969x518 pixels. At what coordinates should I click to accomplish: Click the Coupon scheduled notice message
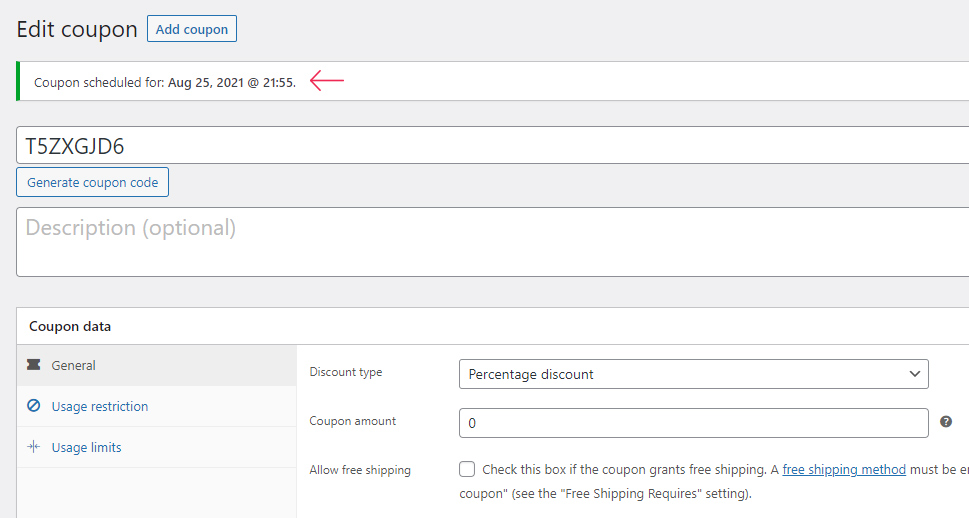click(165, 82)
